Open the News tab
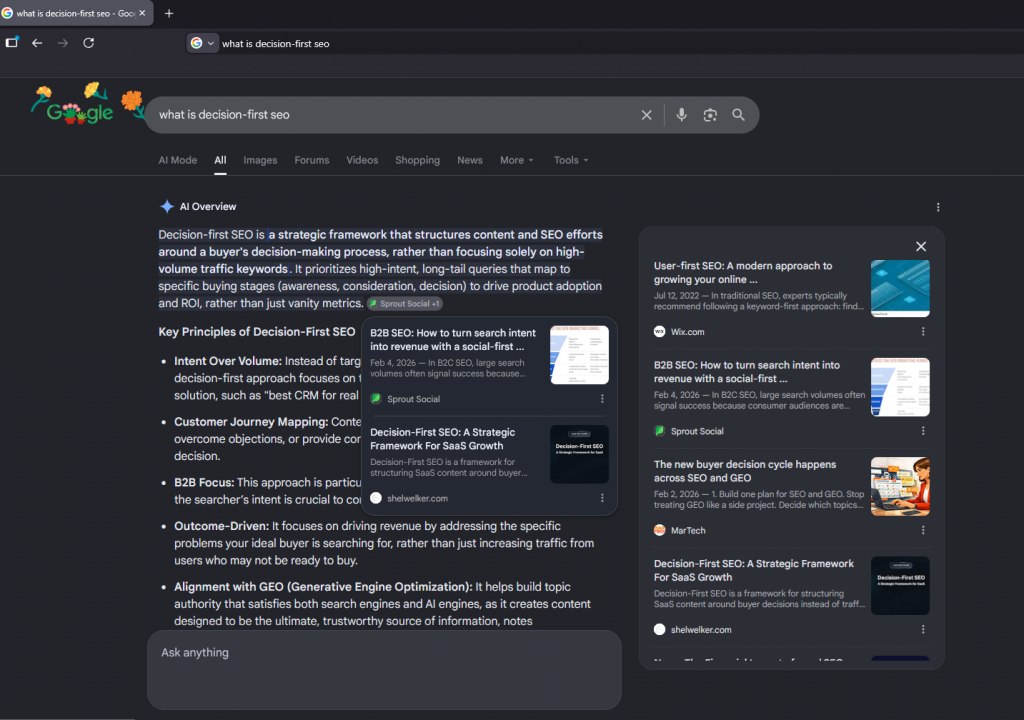 coord(470,160)
